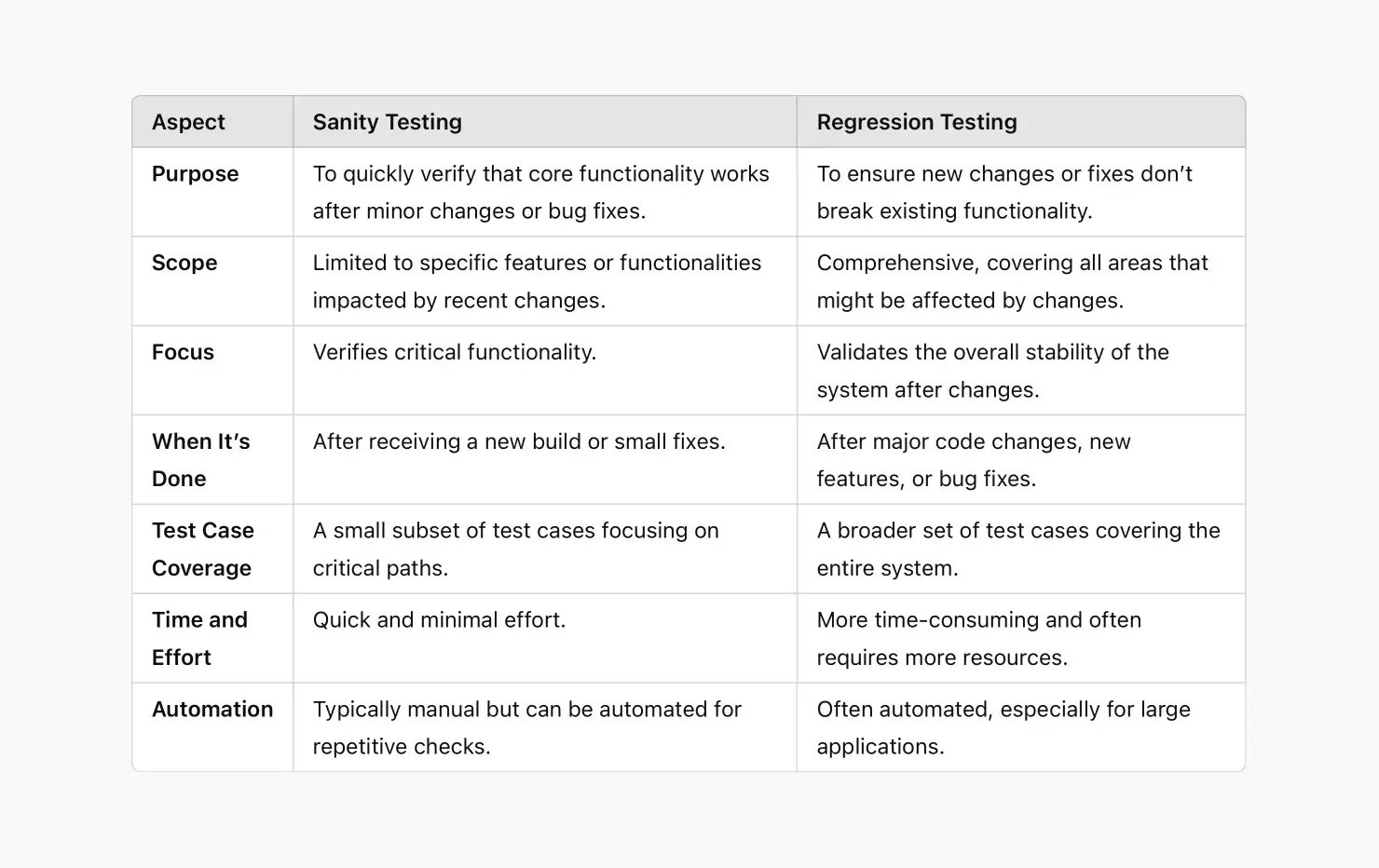Click the When It's Done row label
This screenshot has height=868, width=1379.
click(200, 459)
